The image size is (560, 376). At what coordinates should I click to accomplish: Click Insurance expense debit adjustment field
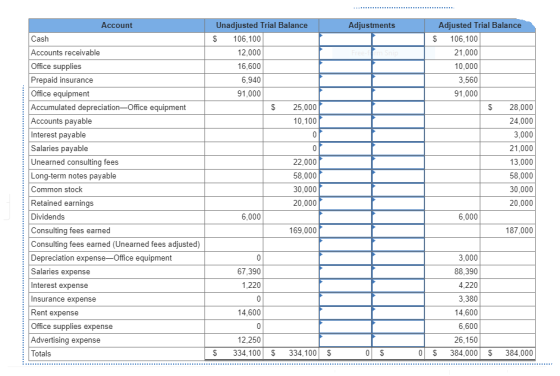coord(345,299)
